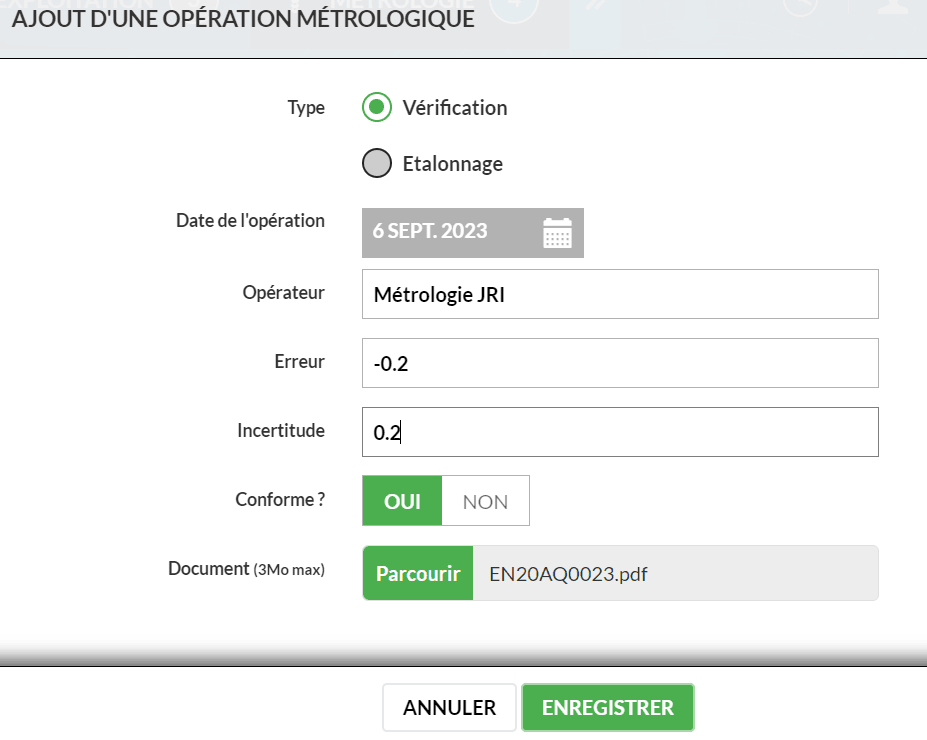Click the EN20AQ0023.pdf file name

568,574
